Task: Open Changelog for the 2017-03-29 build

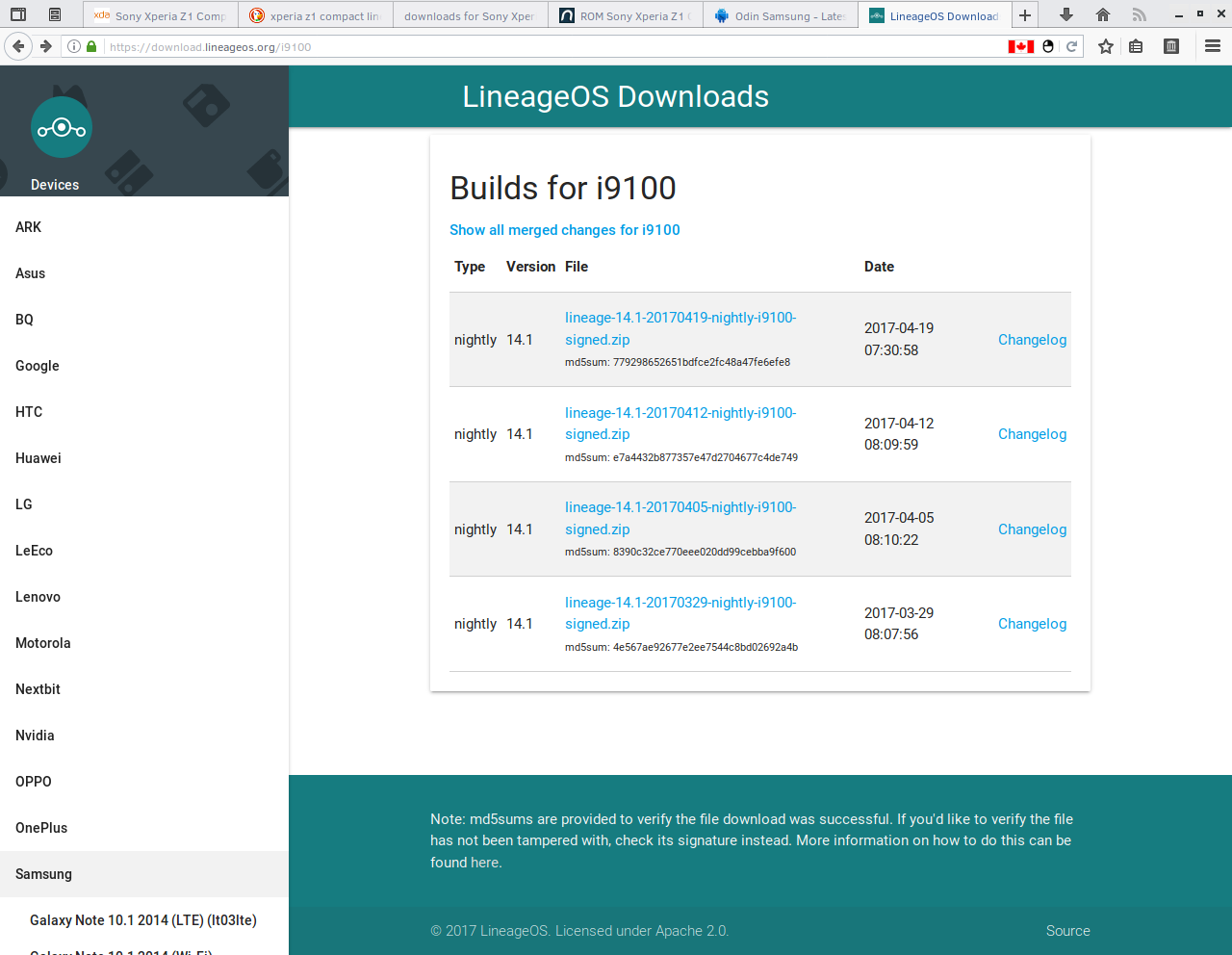Action: point(1032,624)
